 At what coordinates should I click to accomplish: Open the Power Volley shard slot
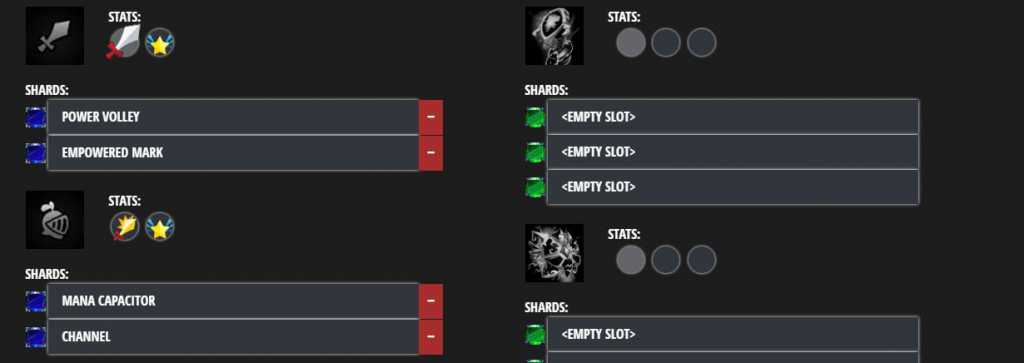tap(233, 117)
